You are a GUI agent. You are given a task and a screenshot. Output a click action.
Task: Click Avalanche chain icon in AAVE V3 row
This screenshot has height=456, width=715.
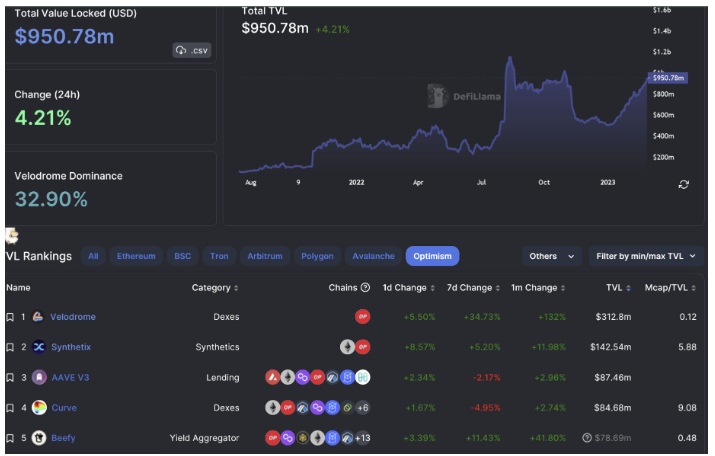tap(273, 377)
